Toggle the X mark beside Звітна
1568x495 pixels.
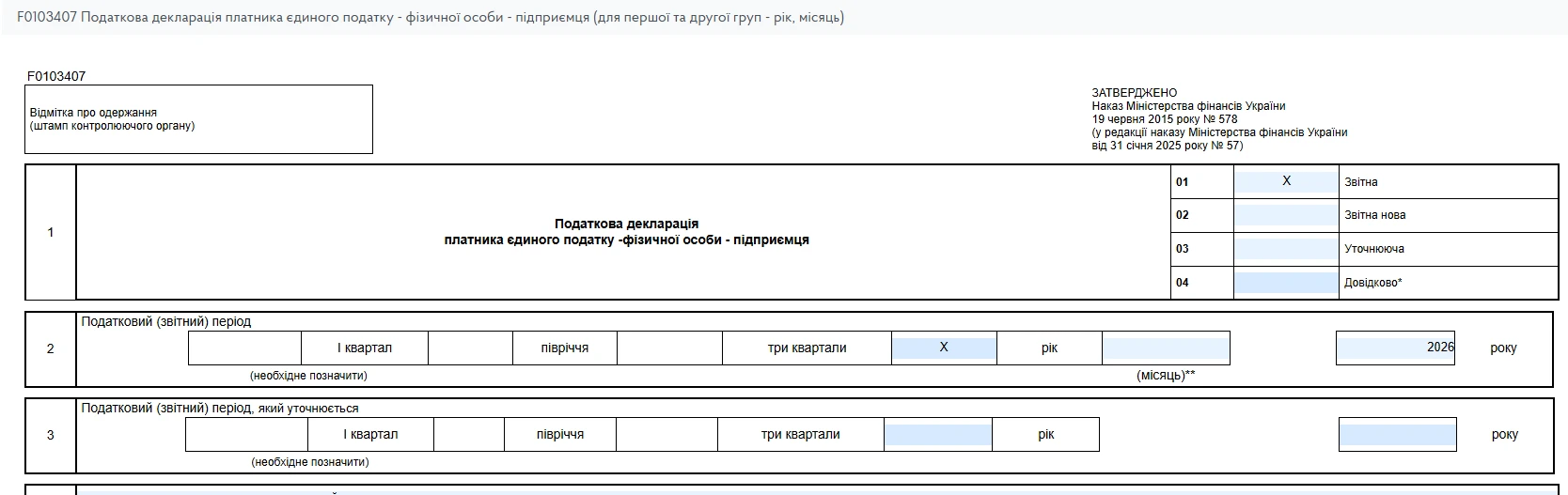(x=1286, y=181)
